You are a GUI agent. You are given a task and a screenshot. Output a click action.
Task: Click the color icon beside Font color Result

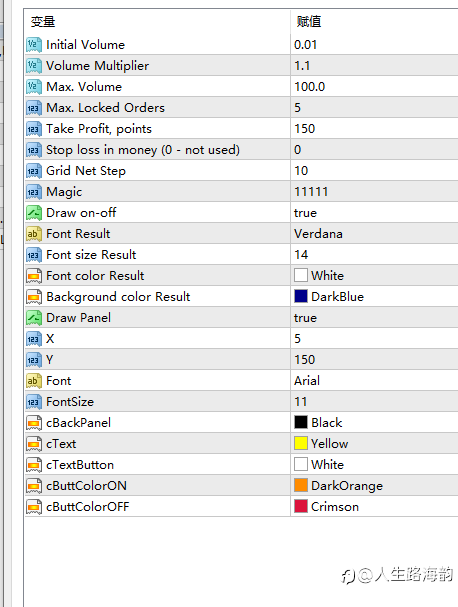34,276
